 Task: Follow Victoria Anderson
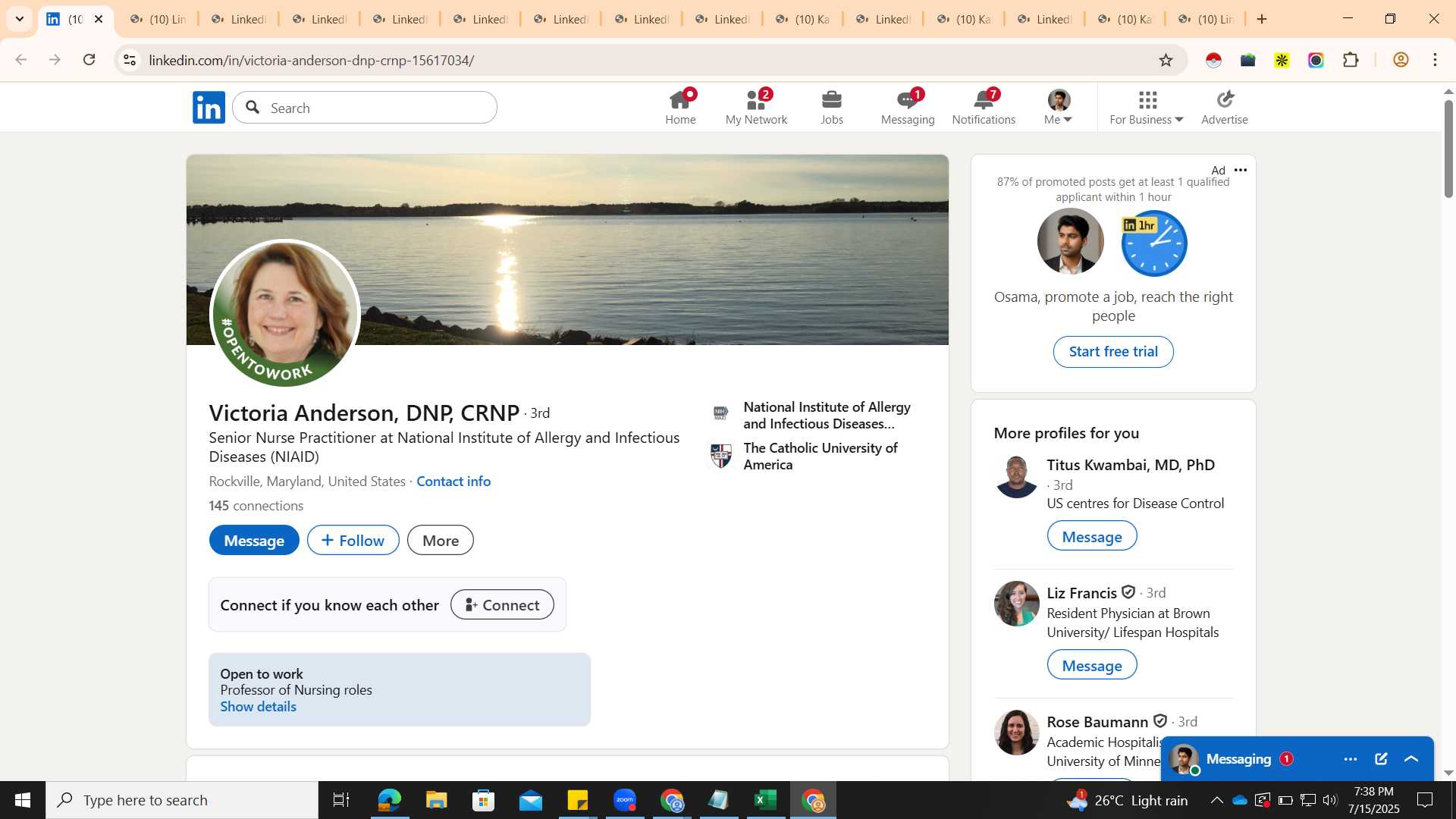coord(353,540)
